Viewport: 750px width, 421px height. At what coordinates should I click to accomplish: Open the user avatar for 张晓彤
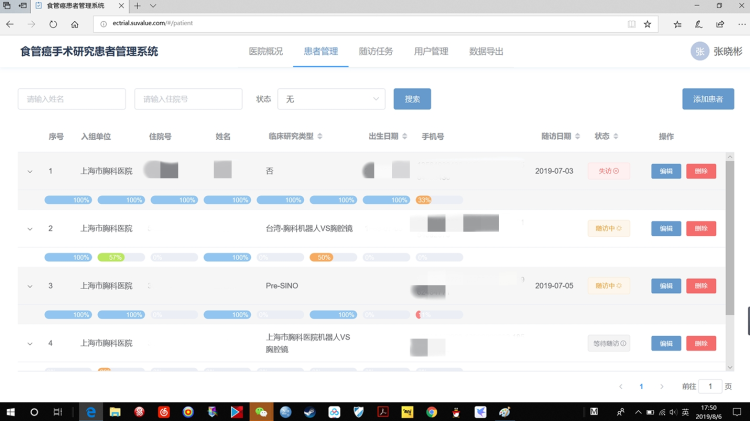[700, 51]
